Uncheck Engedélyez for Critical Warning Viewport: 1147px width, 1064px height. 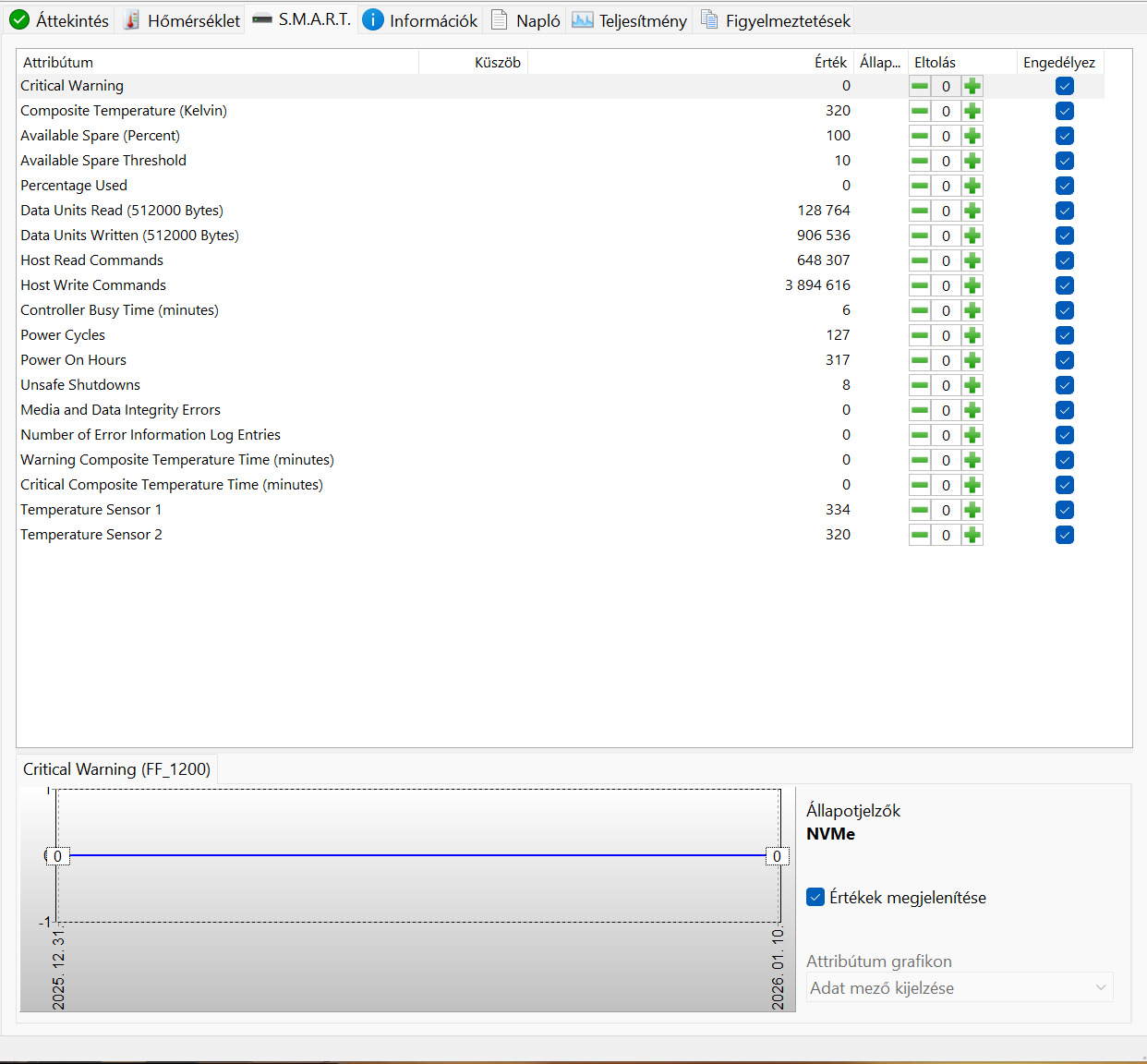(1065, 86)
